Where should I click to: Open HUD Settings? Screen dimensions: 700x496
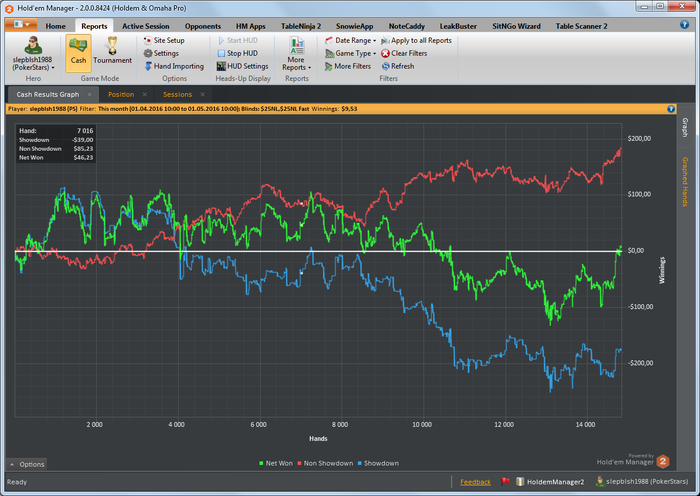pyautogui.click(x=243, y=66)
